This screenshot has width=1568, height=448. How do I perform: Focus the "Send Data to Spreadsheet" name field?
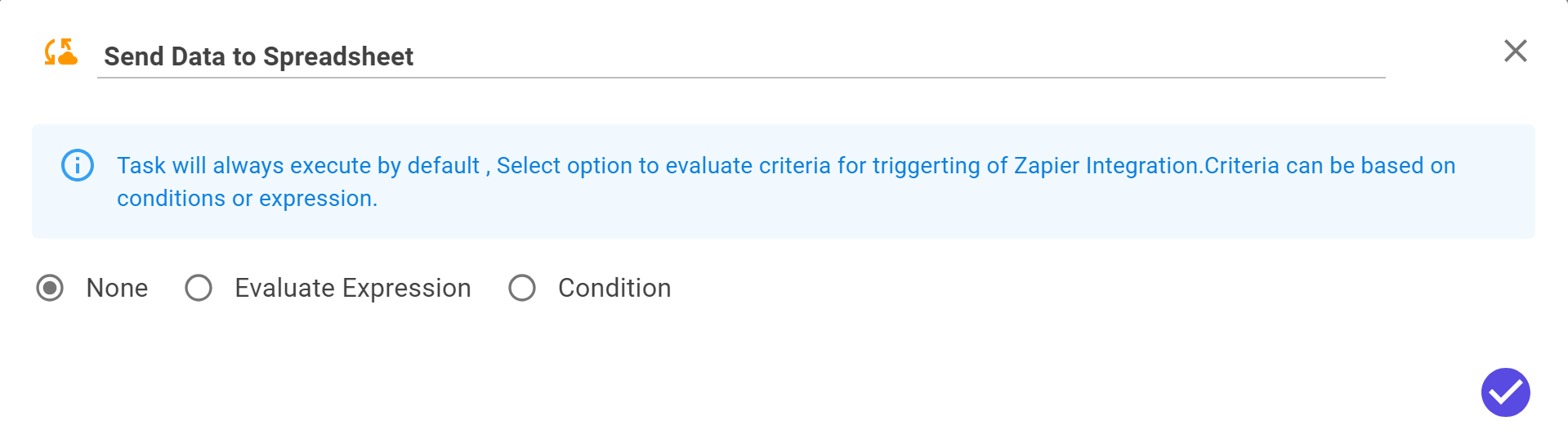[x=741, y=56]
